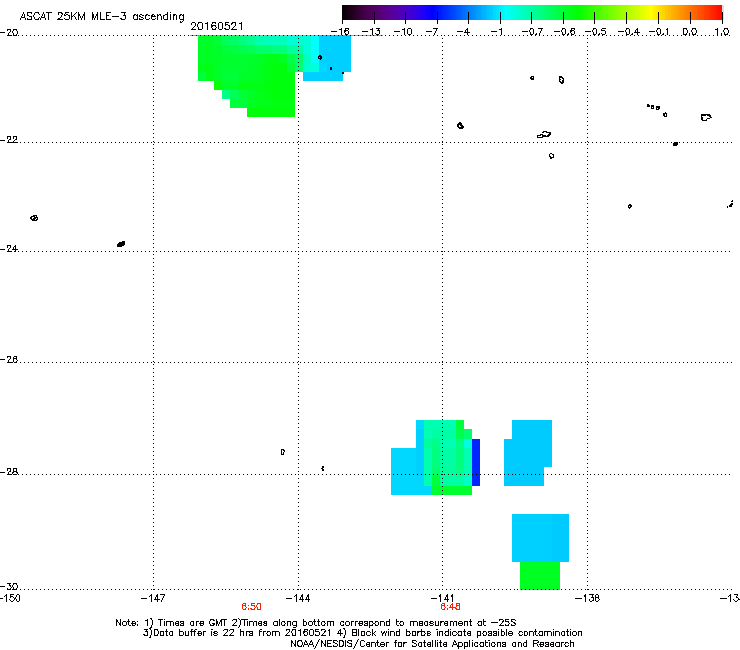Click the colorbar label "-0.5"
740x650 pixels.
596,32
